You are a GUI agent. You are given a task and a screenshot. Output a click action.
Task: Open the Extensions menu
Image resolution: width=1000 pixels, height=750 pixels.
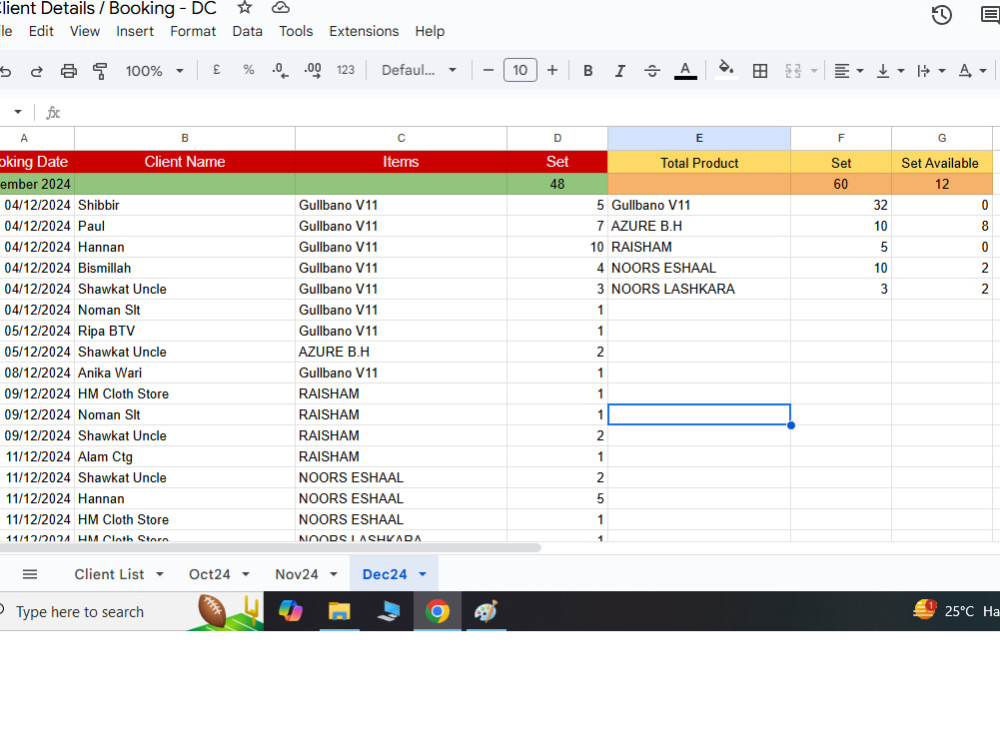pyautogui.click(x=364, y=31)
